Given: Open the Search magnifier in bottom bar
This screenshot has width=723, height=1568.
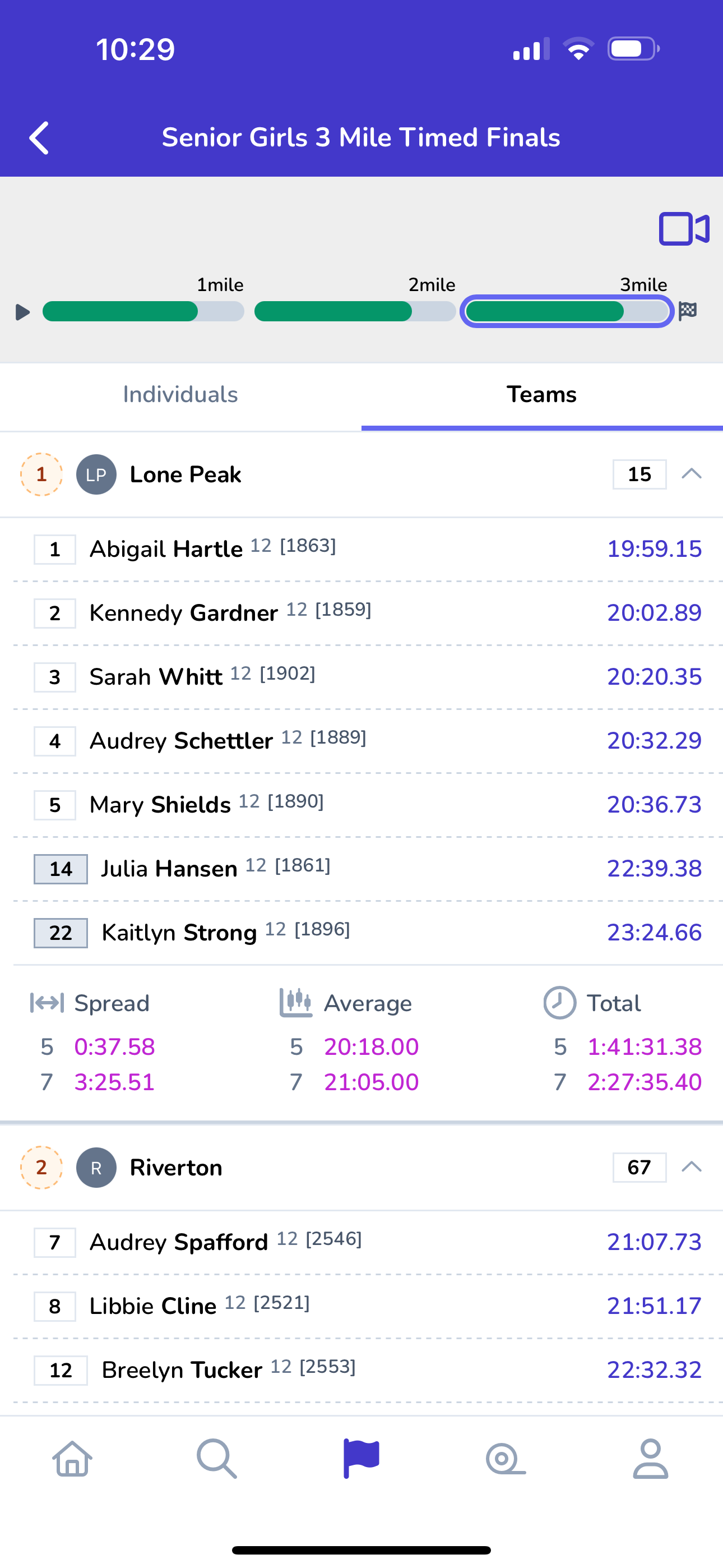Looking at the screenshot, I should click(x=217, y=1459).
